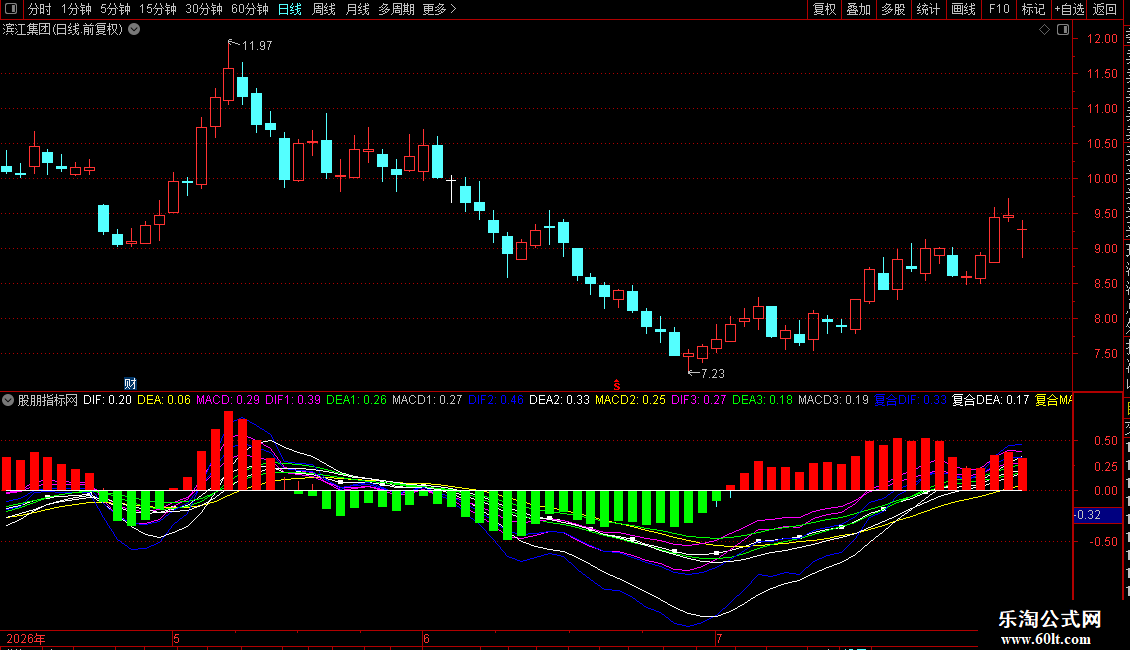Click the 财 financial marker icon
This screenshot has width=1130, height=650.
tap(130, 383)
